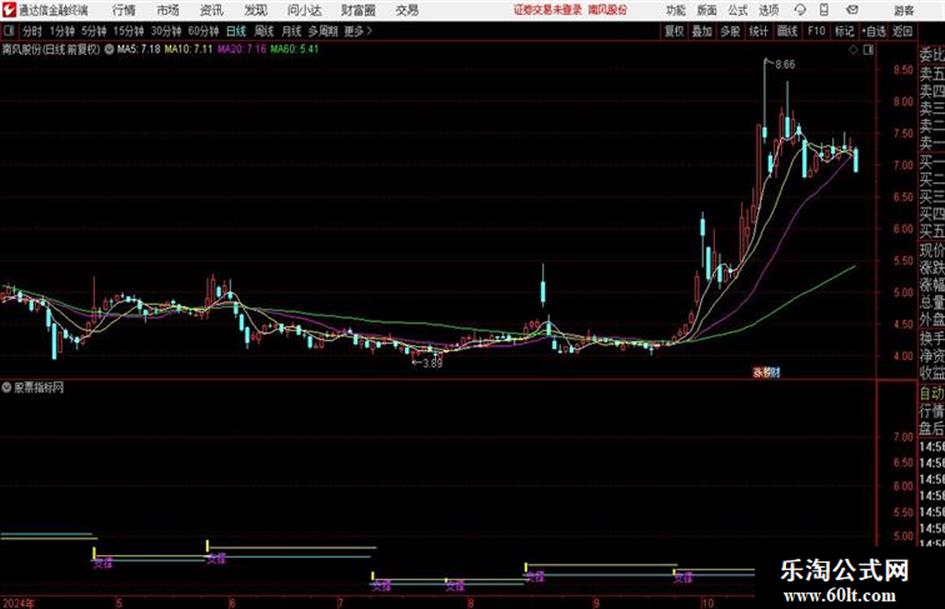Switch to 30分钟 period tab
The image size is (945, 609).
[166, 31]
